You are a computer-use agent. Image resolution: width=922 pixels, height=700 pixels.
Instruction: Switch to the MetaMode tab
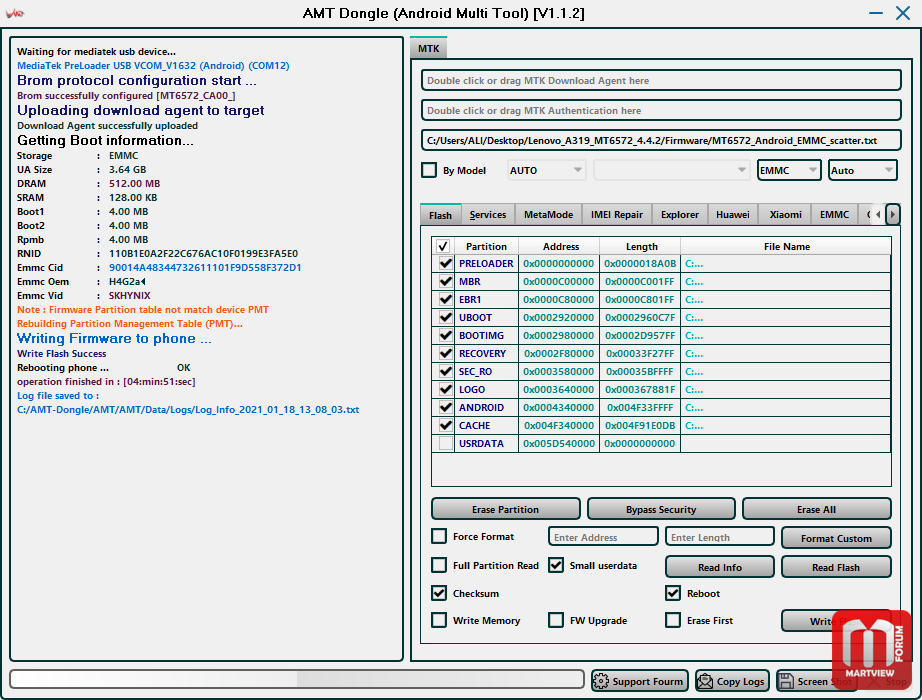click(x=548, y=215)
